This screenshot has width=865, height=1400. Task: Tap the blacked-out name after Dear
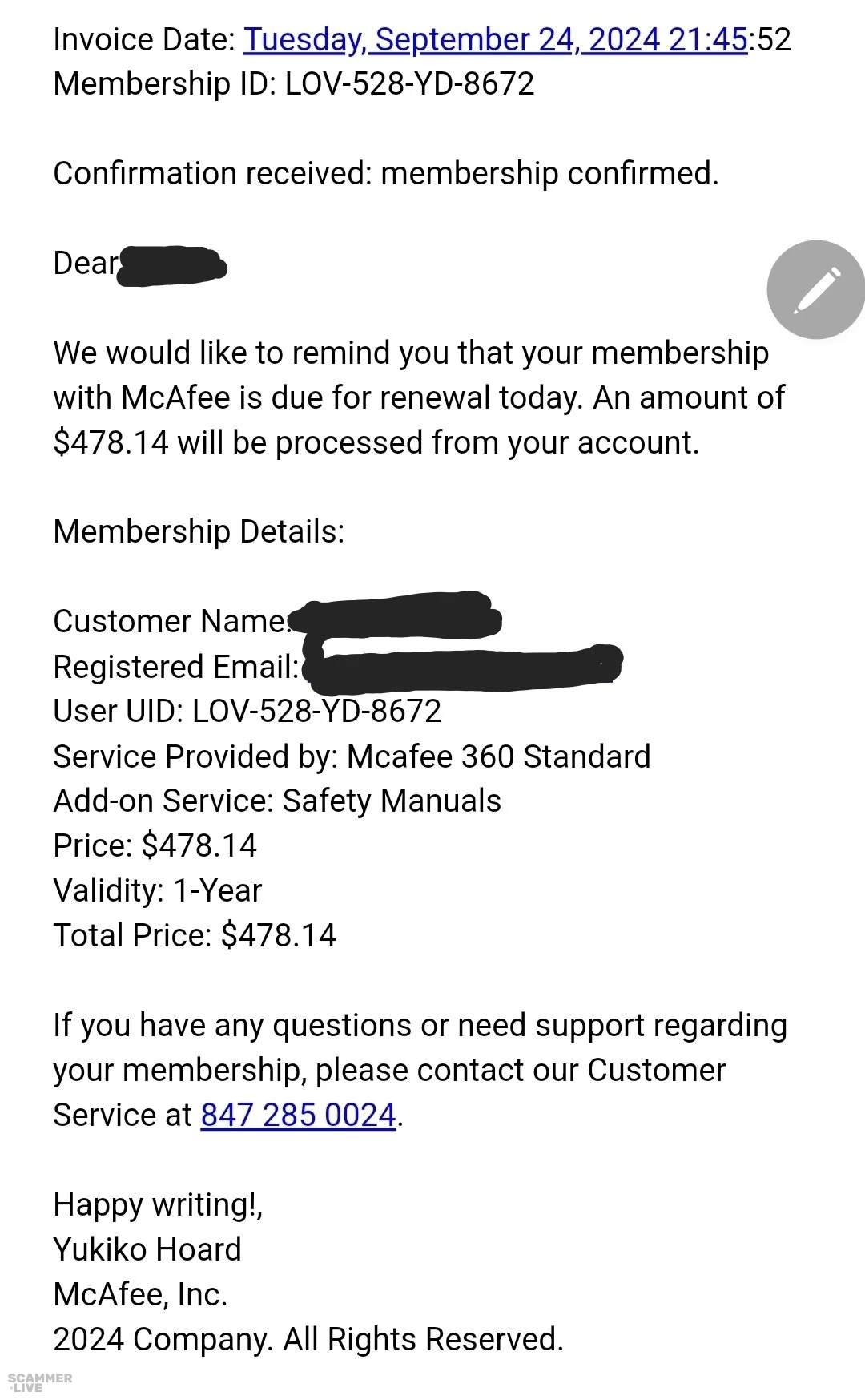pyautogui.click(x=171, y=266)
